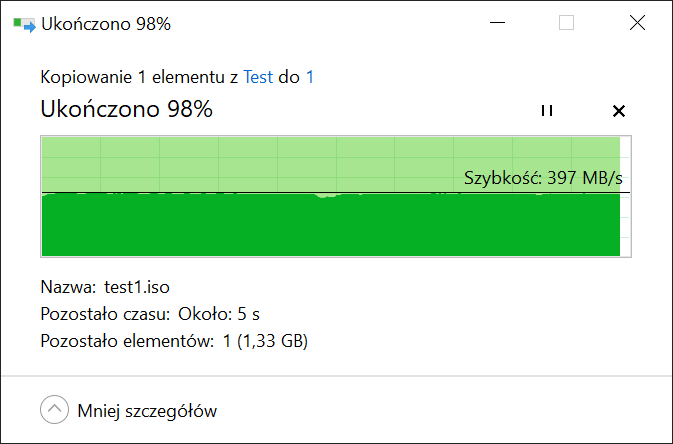Click the large 'Ukończono 98%' heading
The height and width of the screenshot is (444, 673).
(x=127, y=109)
